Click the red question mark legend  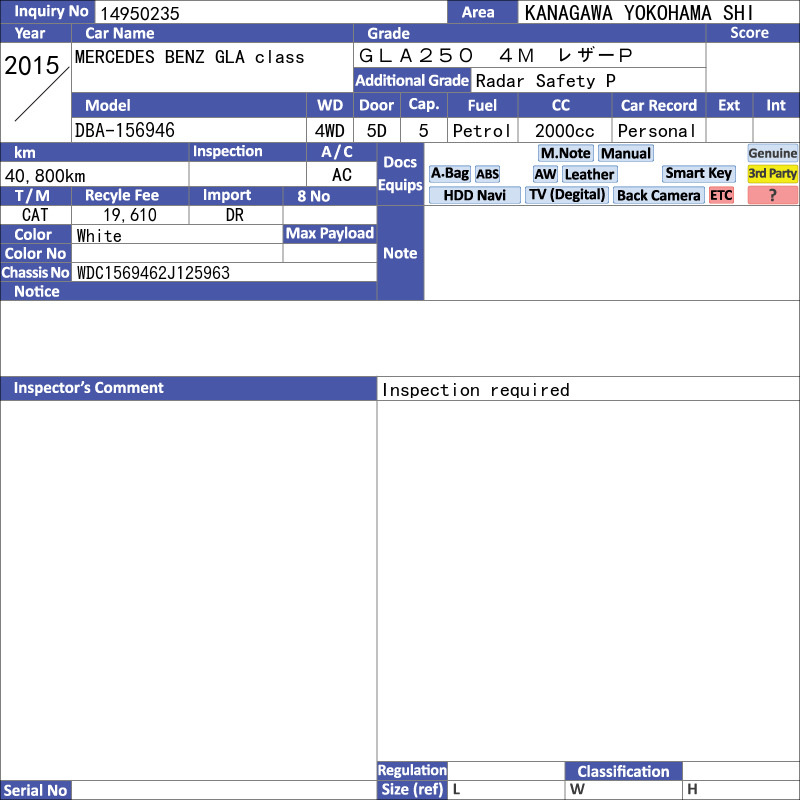coord(772,195)
